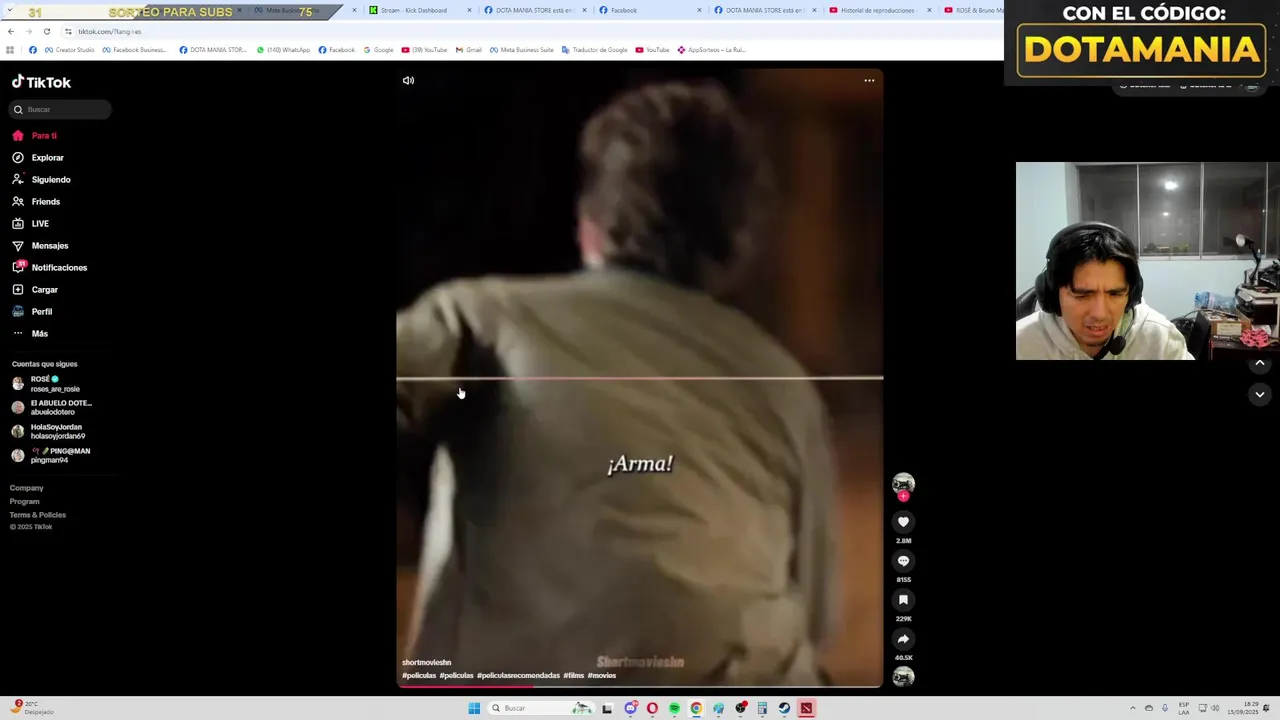Open Opera from the taskbar
This screenshot has width=1280, height=720.
(653, 708)
